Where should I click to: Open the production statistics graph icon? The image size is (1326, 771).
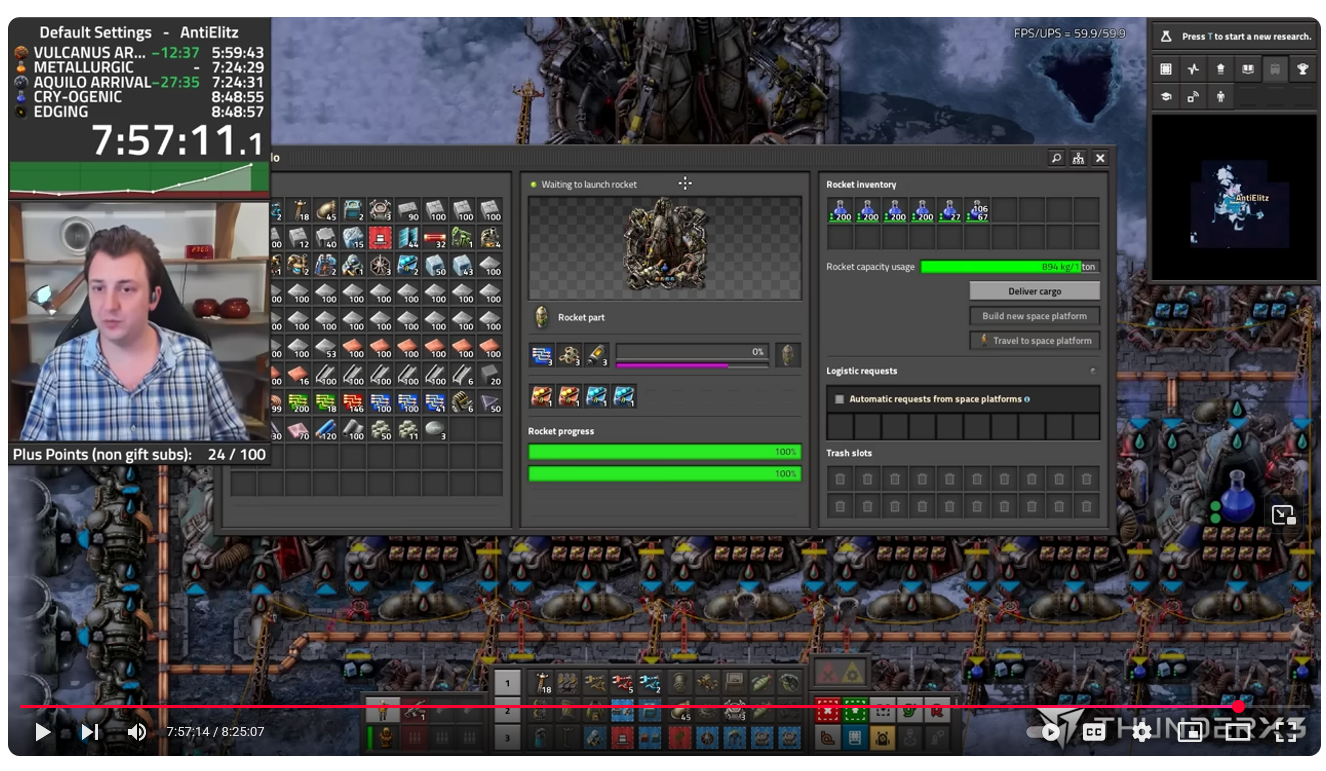click(1193, 69)
